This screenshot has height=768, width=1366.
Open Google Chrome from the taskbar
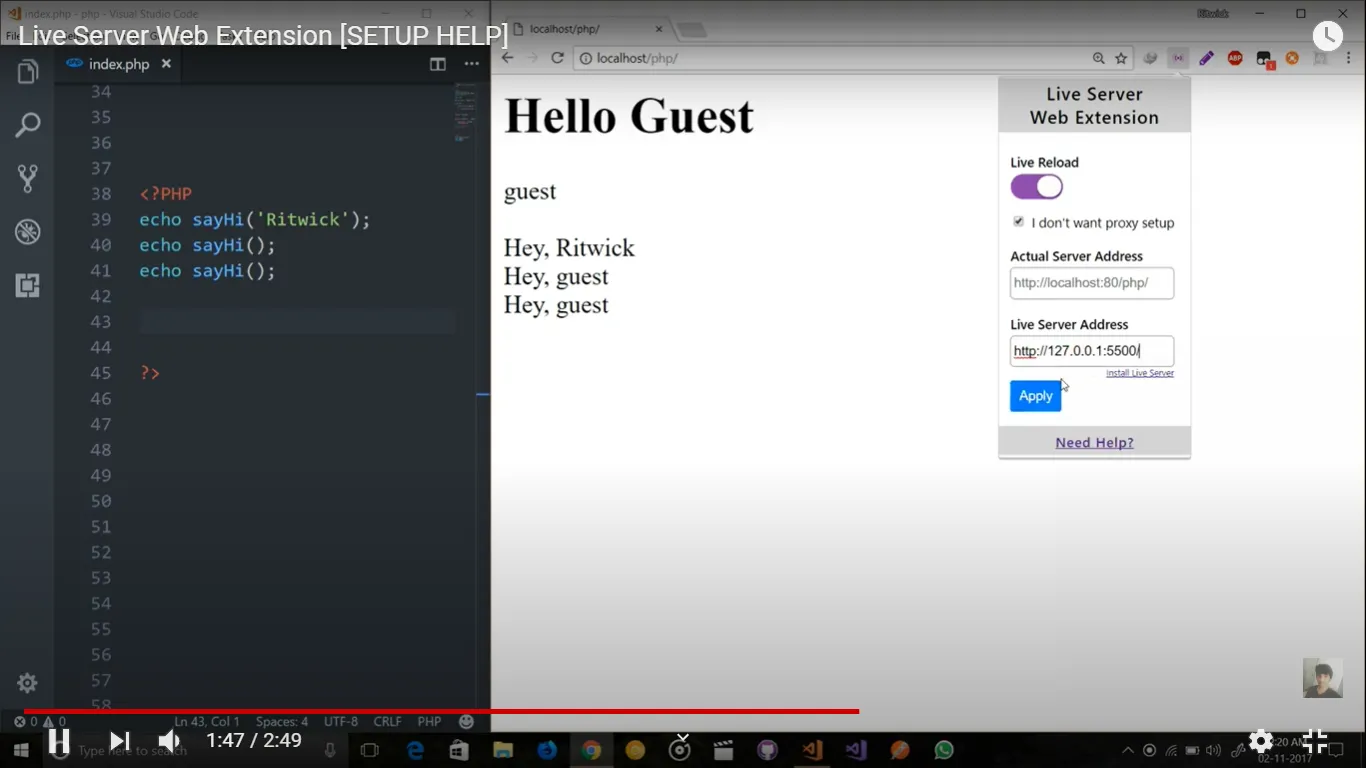click(x=591, y=750)
